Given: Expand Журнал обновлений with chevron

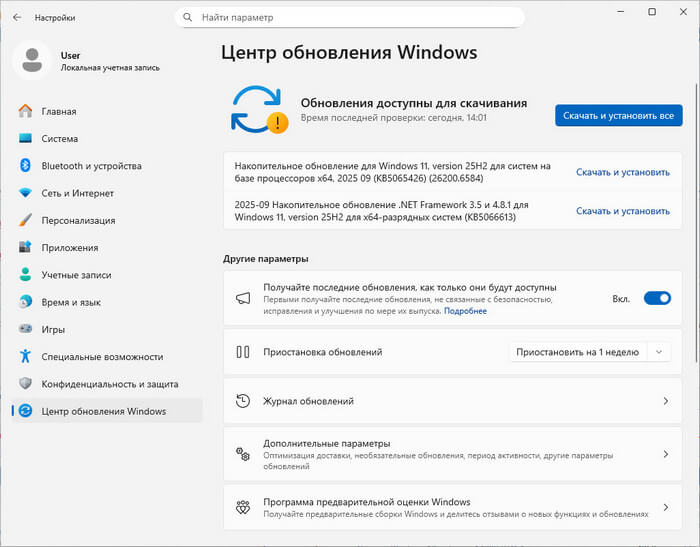Looking at the screenshot, I should tap(665, 401).
